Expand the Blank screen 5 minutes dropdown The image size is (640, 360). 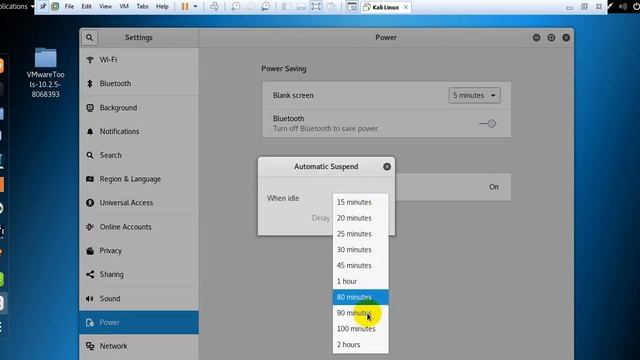pyautogui.click(x=474, y=96)
